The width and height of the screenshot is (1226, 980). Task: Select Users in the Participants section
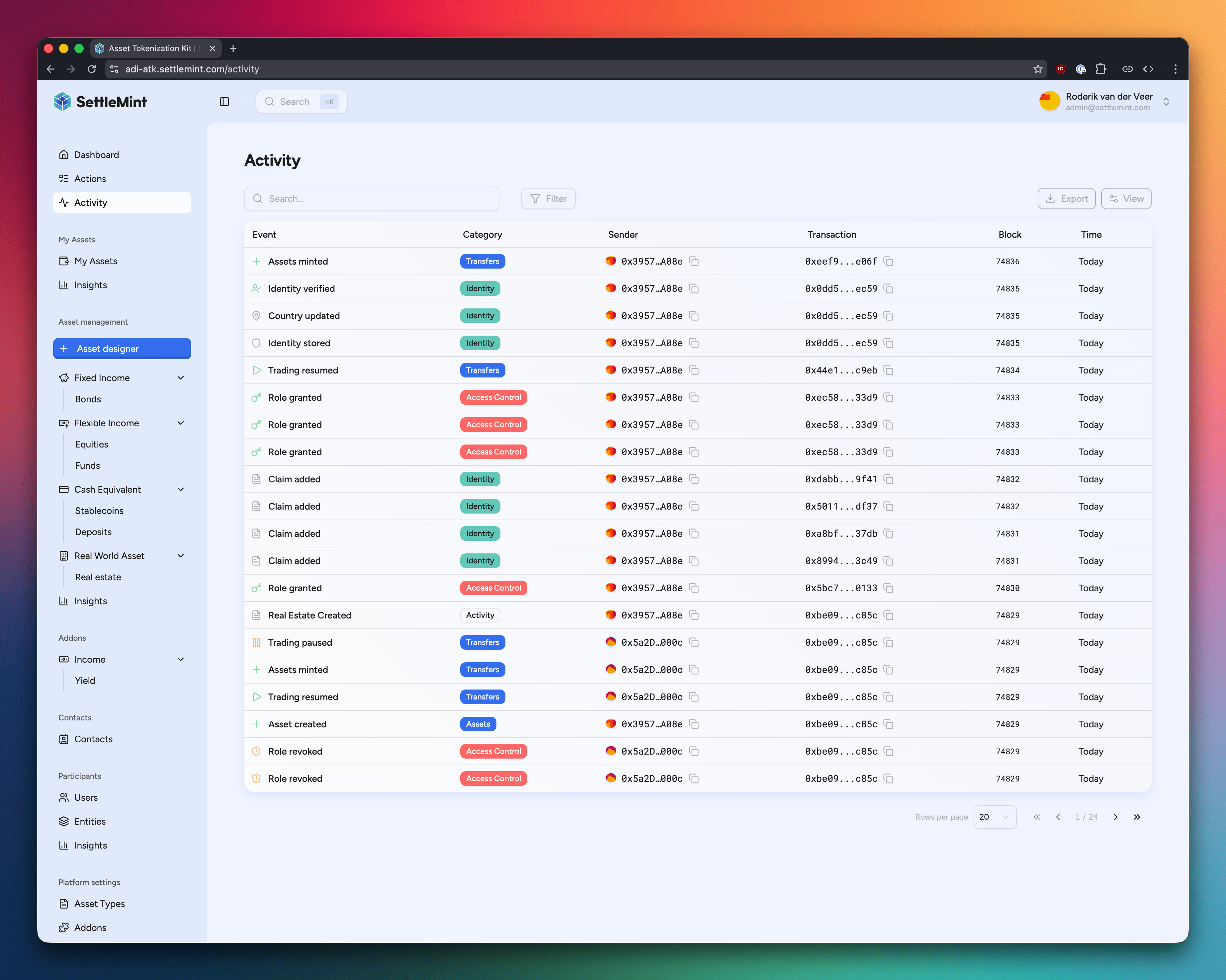[85, 797]
